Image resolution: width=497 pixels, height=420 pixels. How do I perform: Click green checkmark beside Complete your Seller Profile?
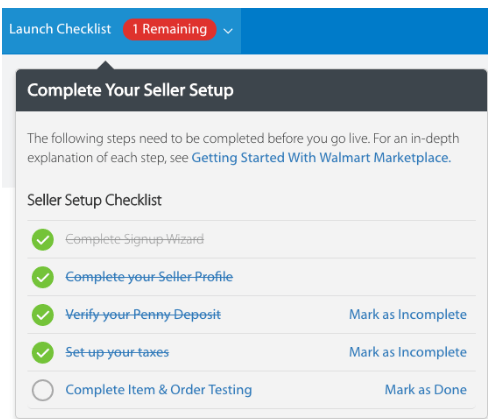[x=43, y=277]
